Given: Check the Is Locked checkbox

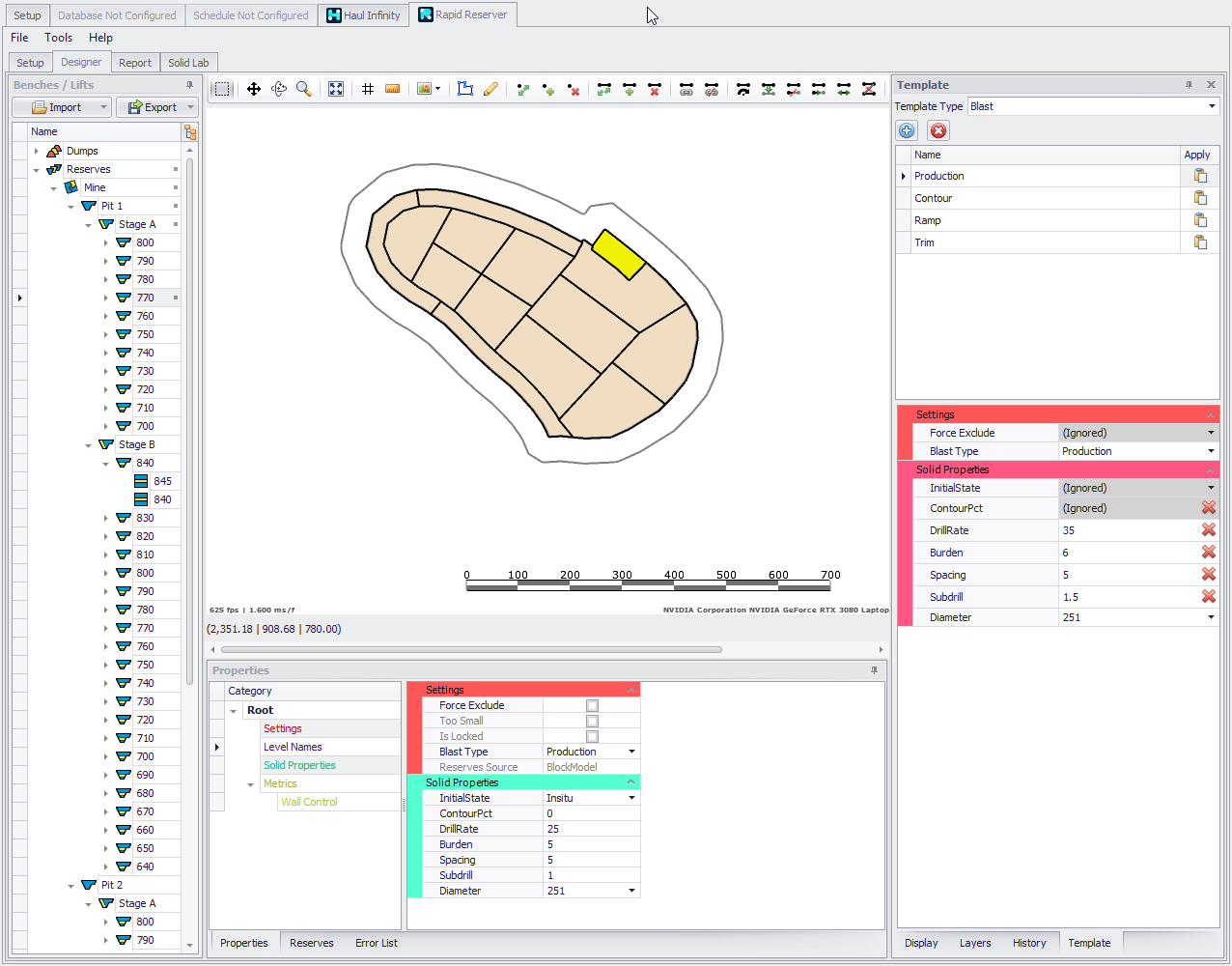Looking at the screenshot, I should 592,737.
